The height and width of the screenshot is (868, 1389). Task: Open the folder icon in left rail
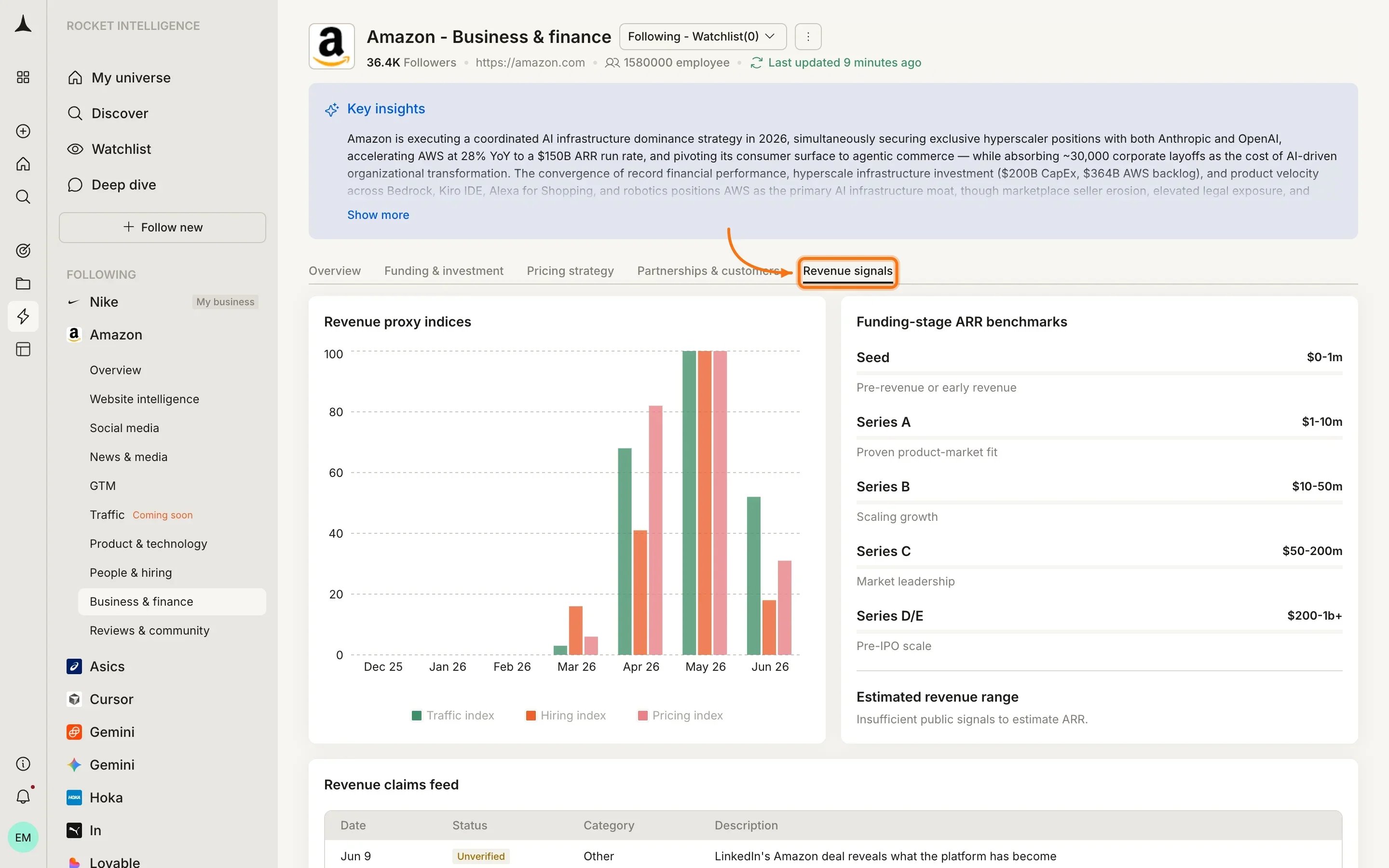(23, 284)
